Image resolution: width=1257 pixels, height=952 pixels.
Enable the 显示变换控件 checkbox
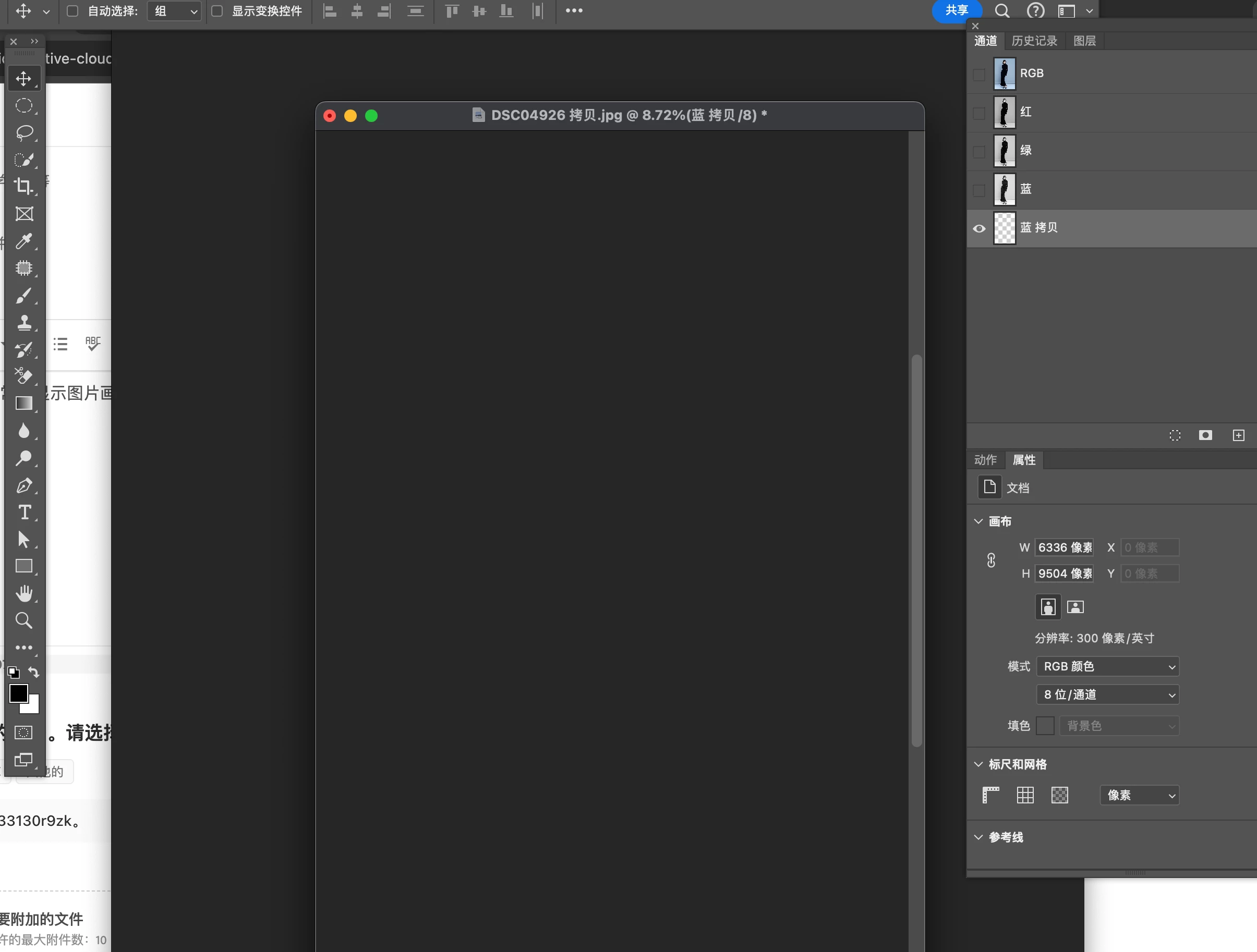(217, 11)
